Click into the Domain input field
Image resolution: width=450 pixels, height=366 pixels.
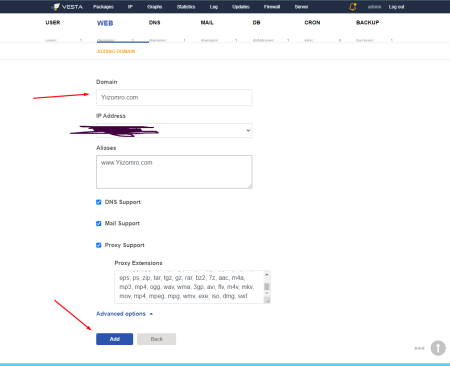tap(174, 97)
